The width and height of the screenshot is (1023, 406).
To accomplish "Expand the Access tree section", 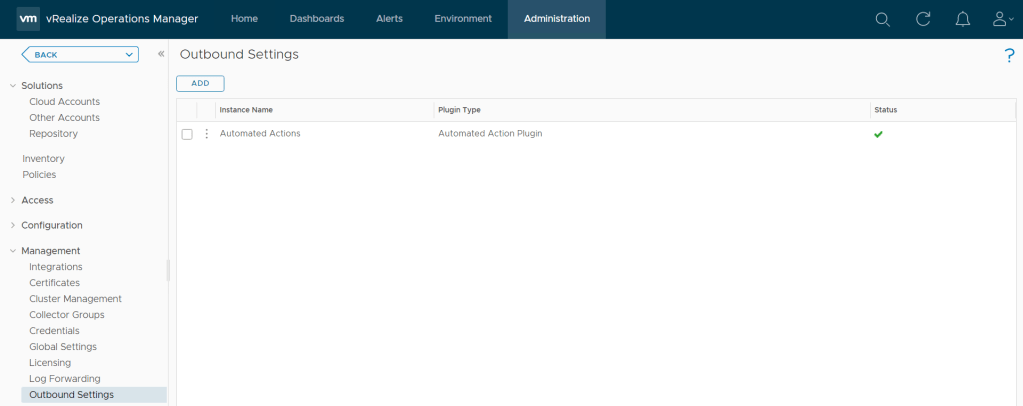I will pos(12,200).
